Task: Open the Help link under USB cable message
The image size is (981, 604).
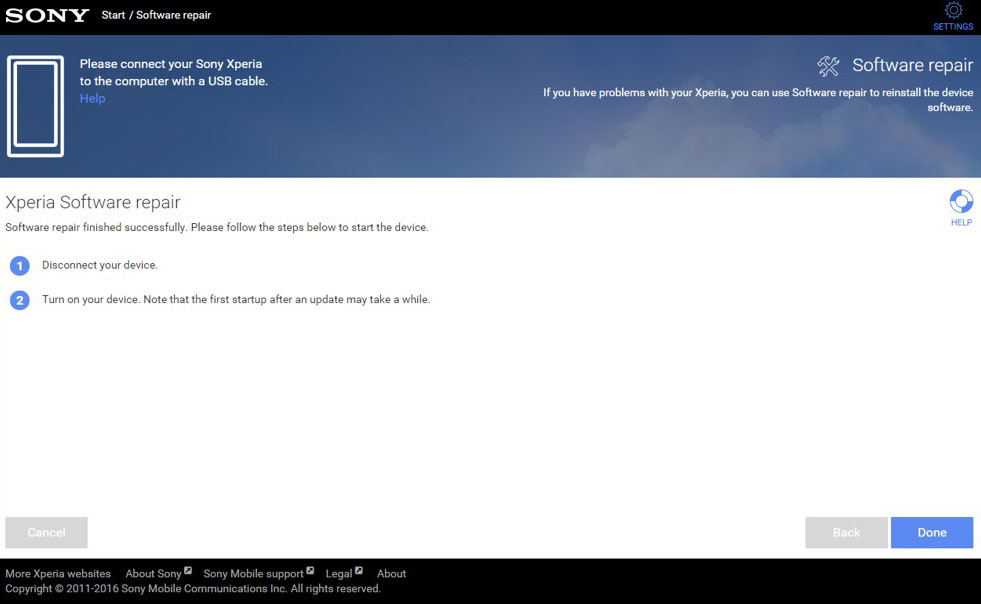Action: coord(92,98)
